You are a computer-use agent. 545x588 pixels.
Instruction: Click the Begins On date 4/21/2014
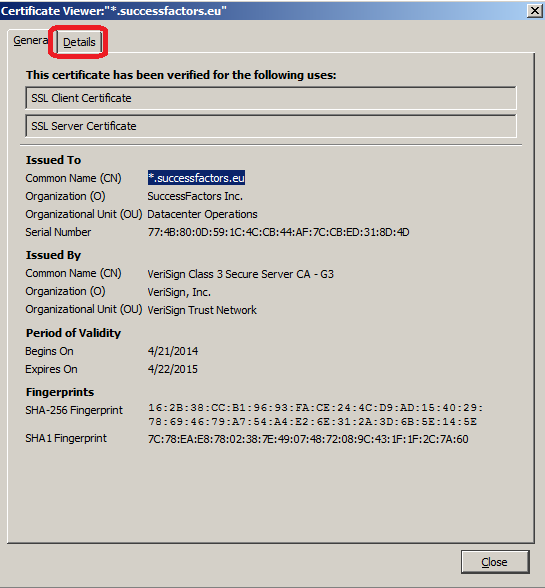coord(173,351)
